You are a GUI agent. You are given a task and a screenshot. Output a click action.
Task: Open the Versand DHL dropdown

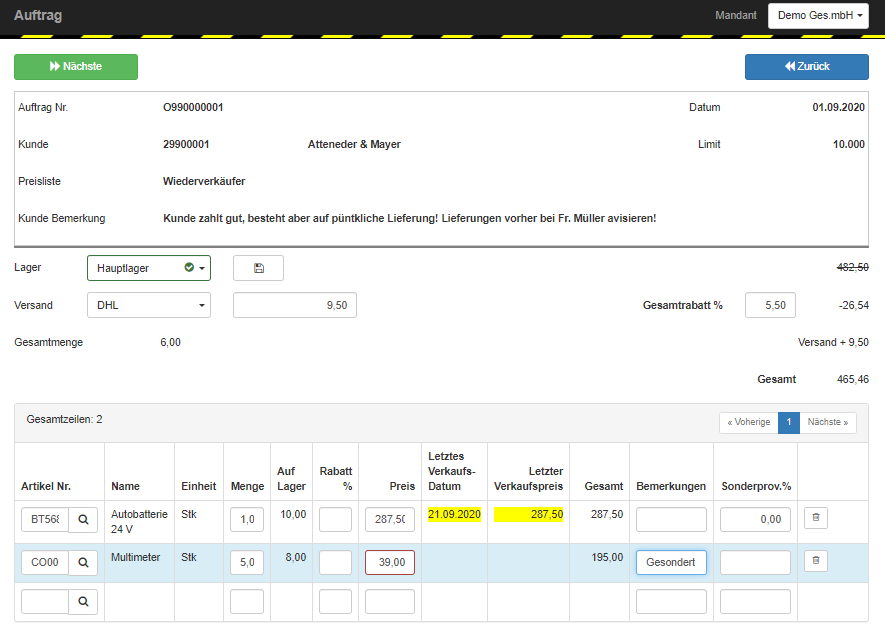point(149,305)
